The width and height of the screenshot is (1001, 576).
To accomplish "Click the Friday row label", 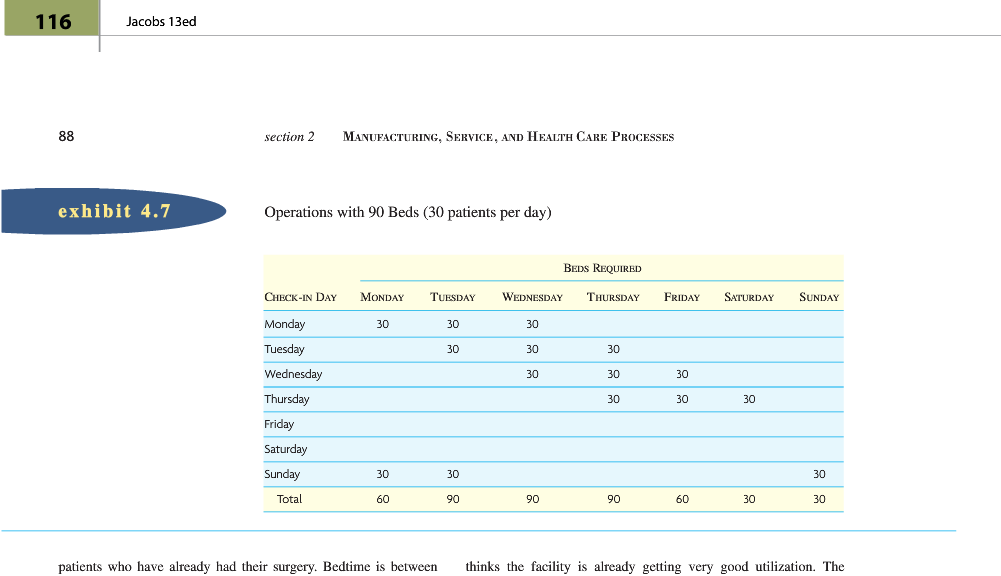I will pos(279,424).
